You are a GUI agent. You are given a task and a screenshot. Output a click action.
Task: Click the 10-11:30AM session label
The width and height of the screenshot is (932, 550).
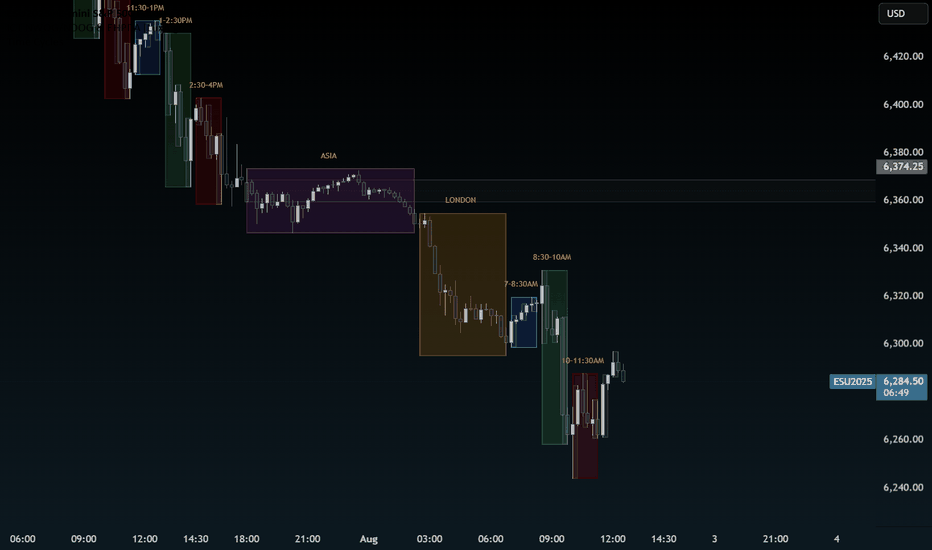click(x=583, y=361)
